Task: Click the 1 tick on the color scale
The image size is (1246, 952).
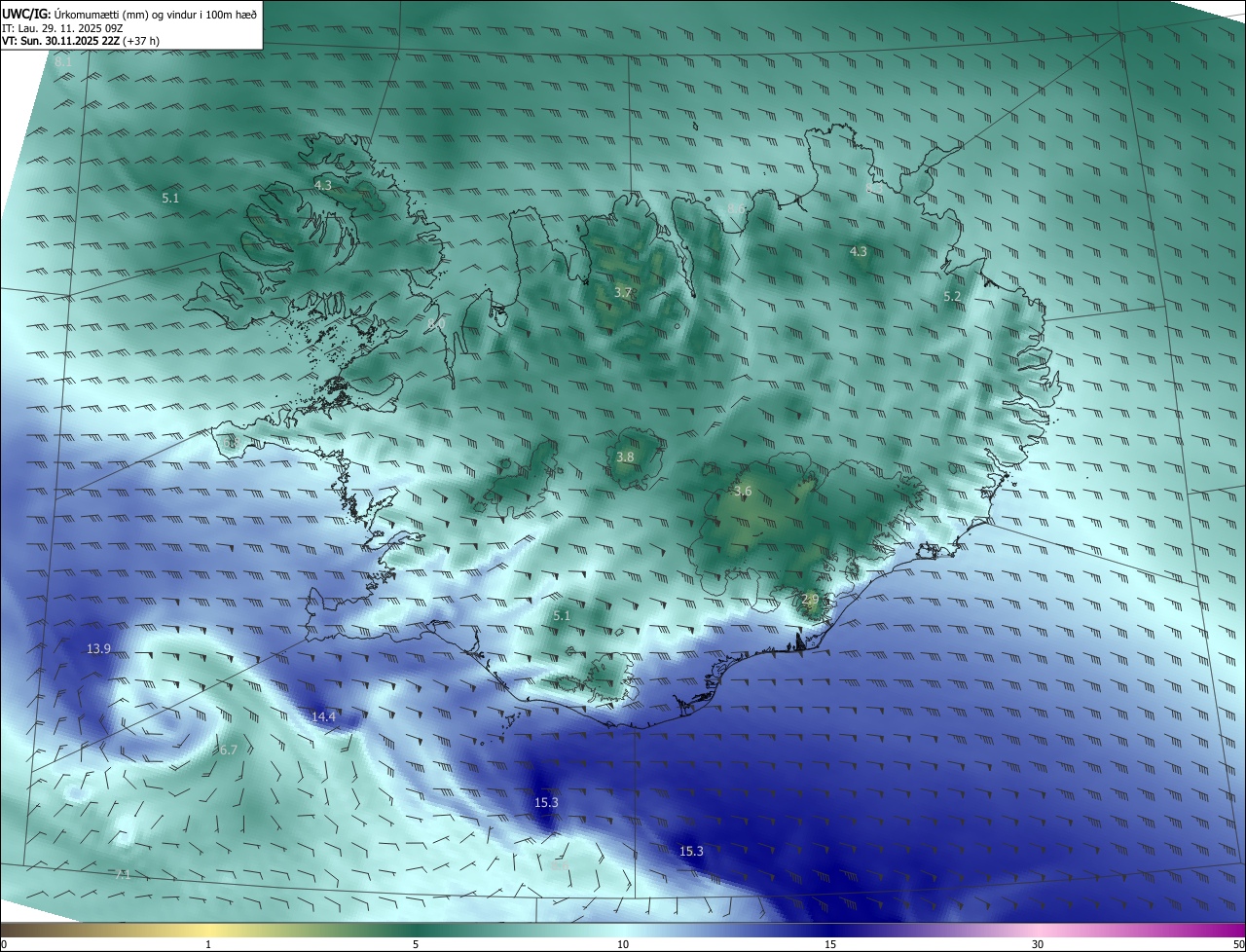Action: coord(208,944)
